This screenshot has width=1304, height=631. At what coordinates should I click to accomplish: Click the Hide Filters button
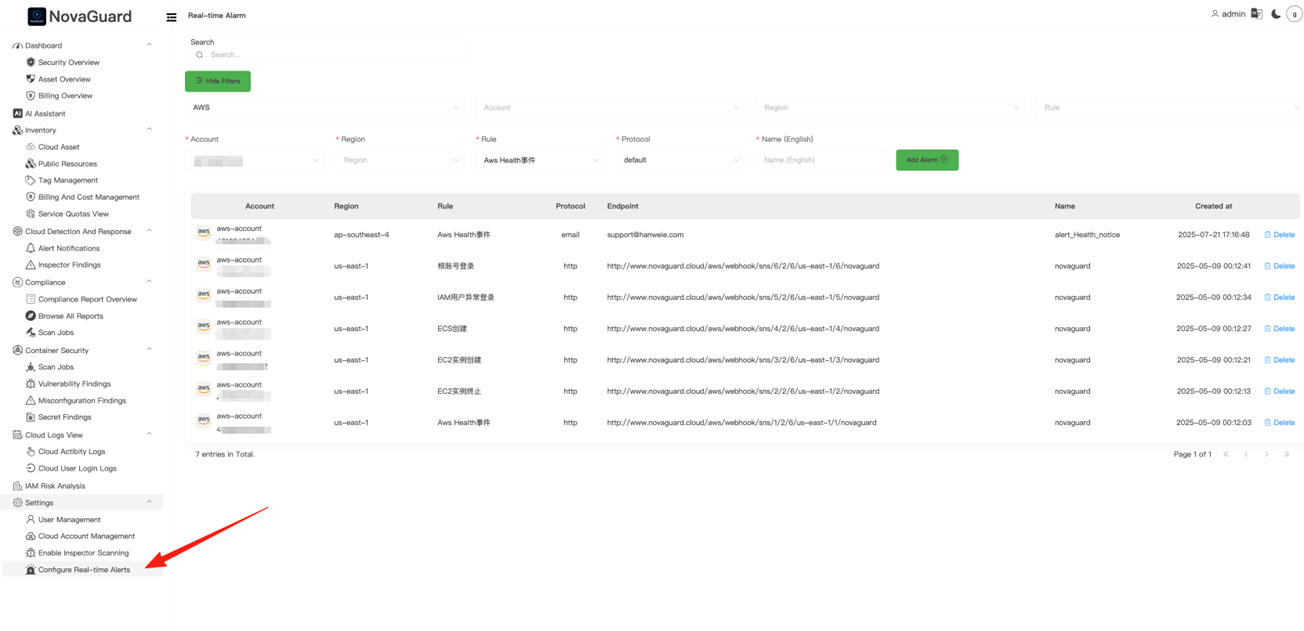pos(218,81)
